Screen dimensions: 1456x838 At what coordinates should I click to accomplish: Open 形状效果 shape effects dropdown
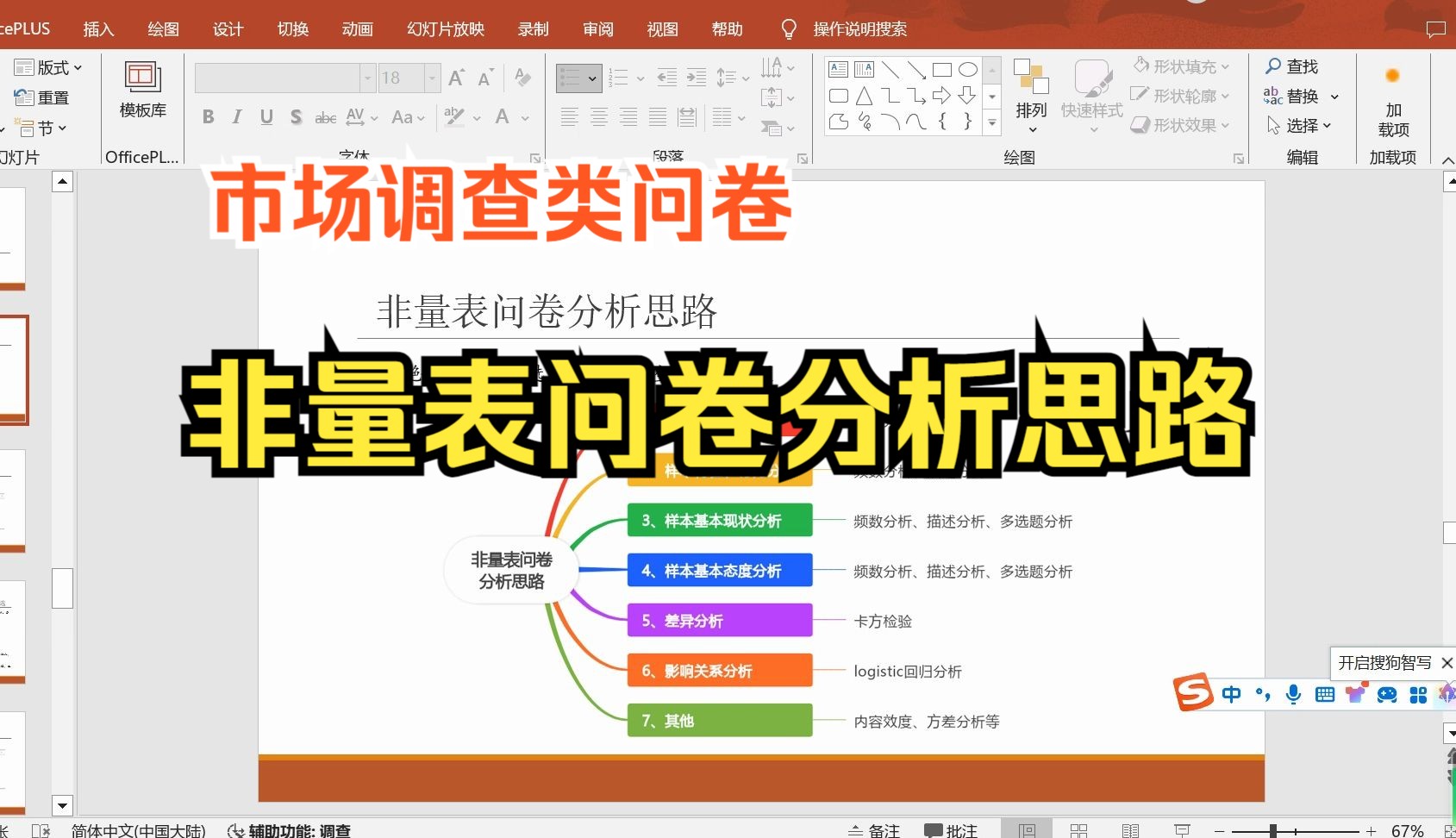click(1181, 125)
